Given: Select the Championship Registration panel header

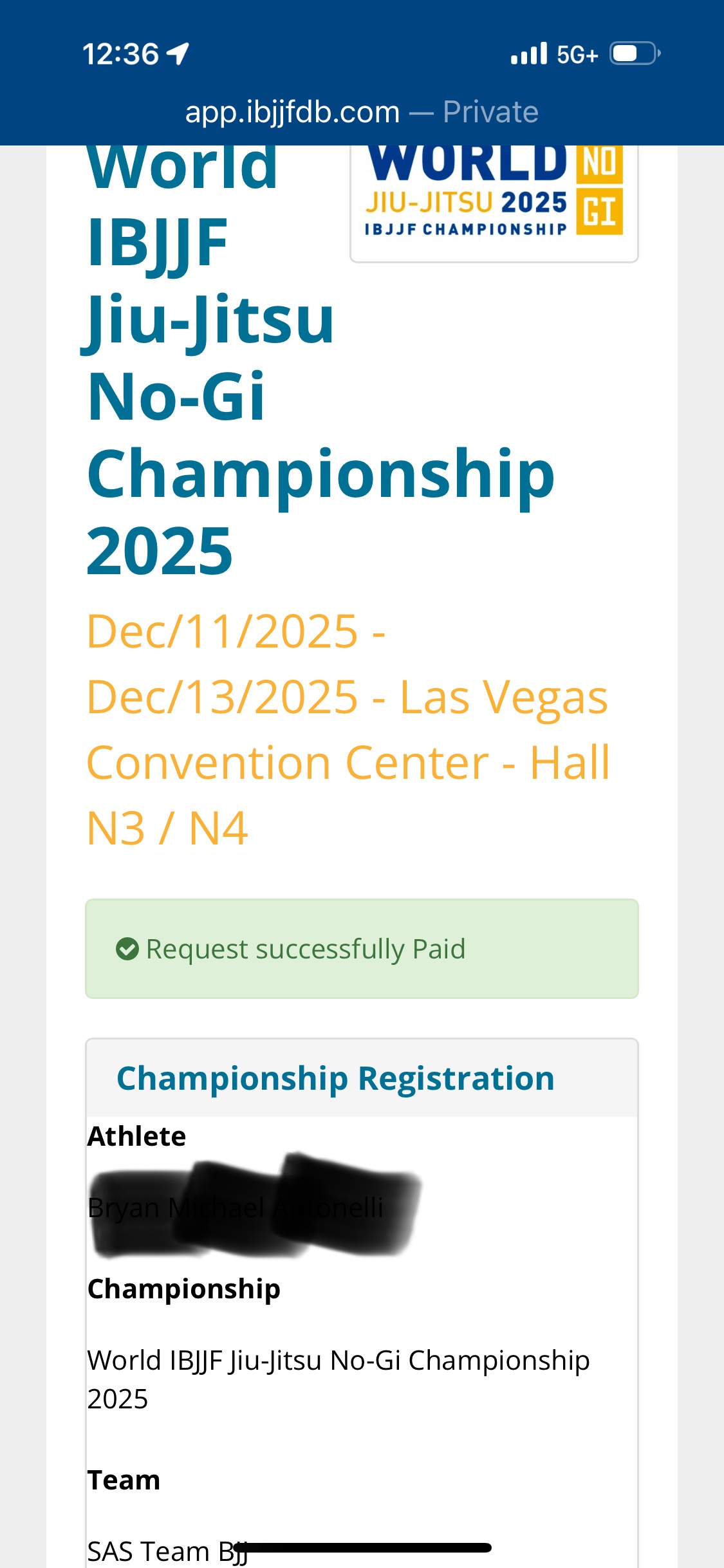Looking at the screenshot, I should tap(335, 1078).
